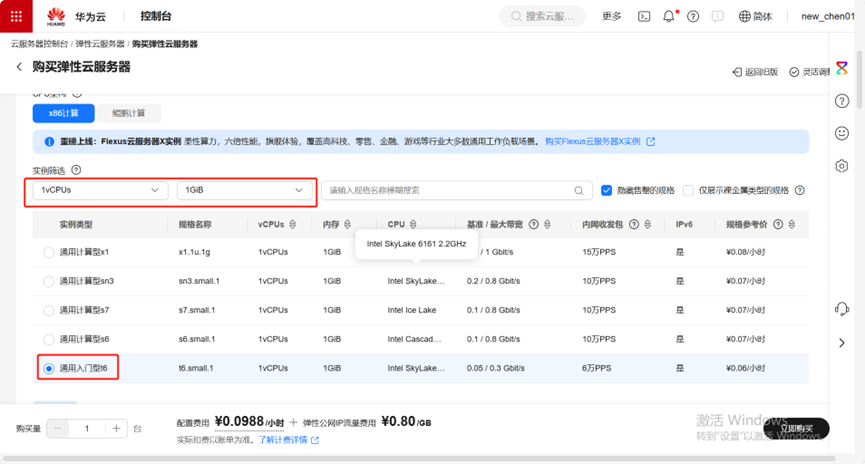
Task: Open the settings hexagon icon on the right sidebar
Action: pyautogui.click(x=841, y=166)
